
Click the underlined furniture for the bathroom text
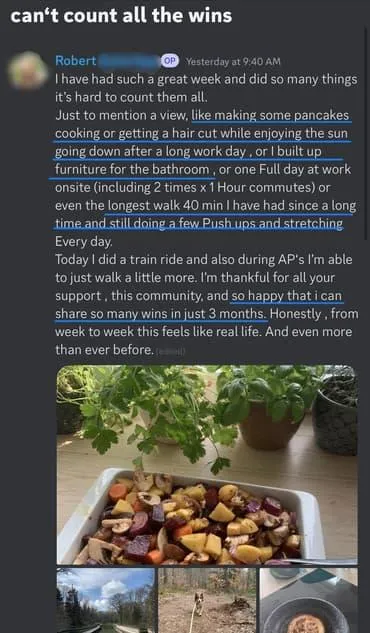(x=132, y=169)
